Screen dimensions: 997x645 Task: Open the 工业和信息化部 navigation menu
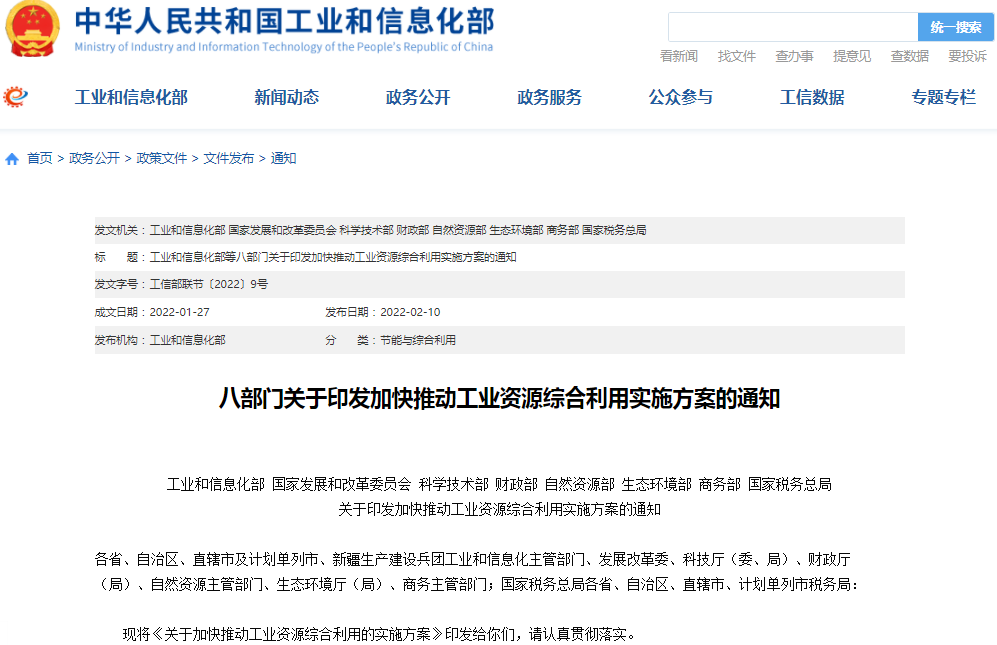(x=131, y=97)
